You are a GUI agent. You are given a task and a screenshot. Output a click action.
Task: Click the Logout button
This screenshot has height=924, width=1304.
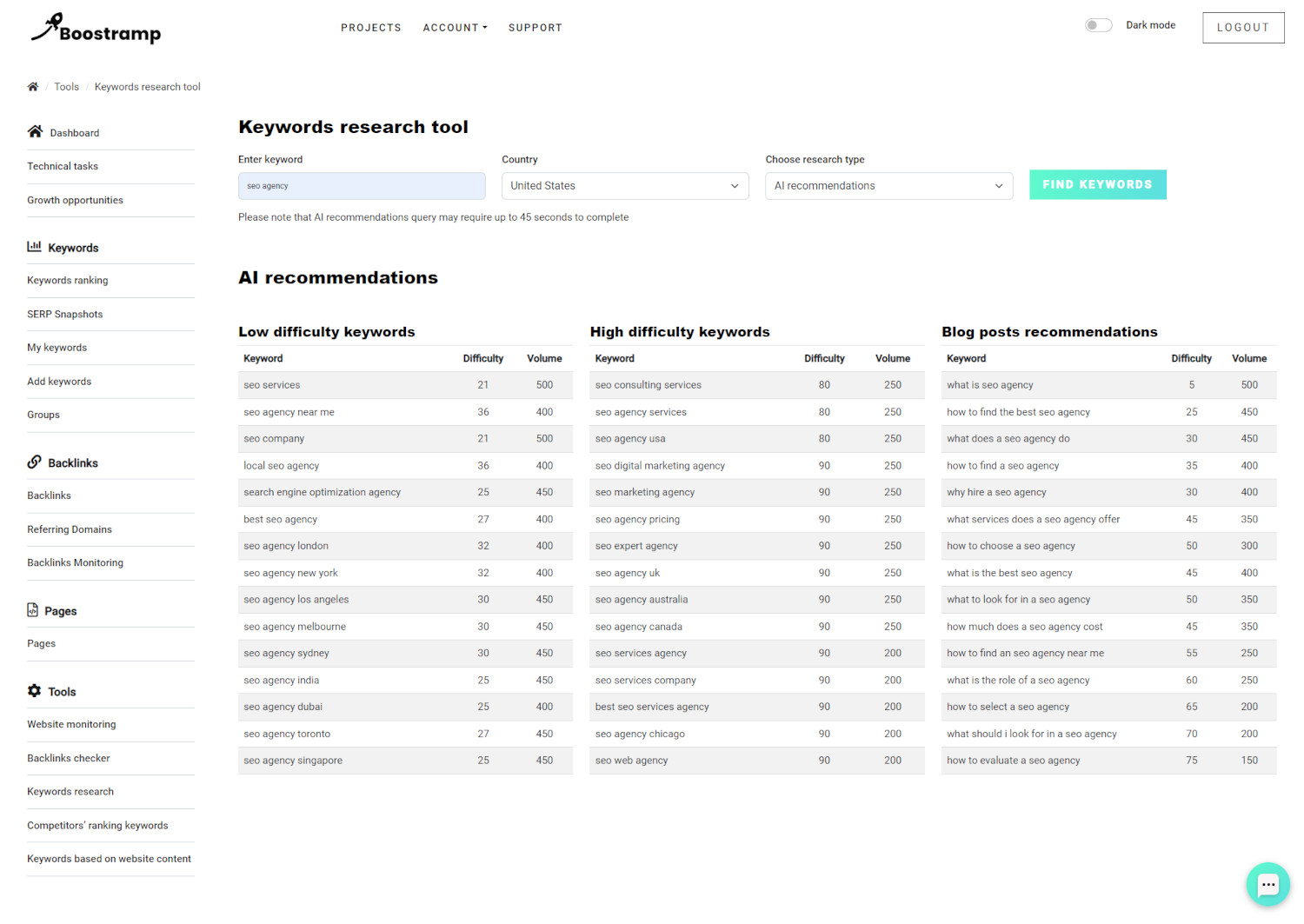pyautogui.click(x=1243, y=28)
